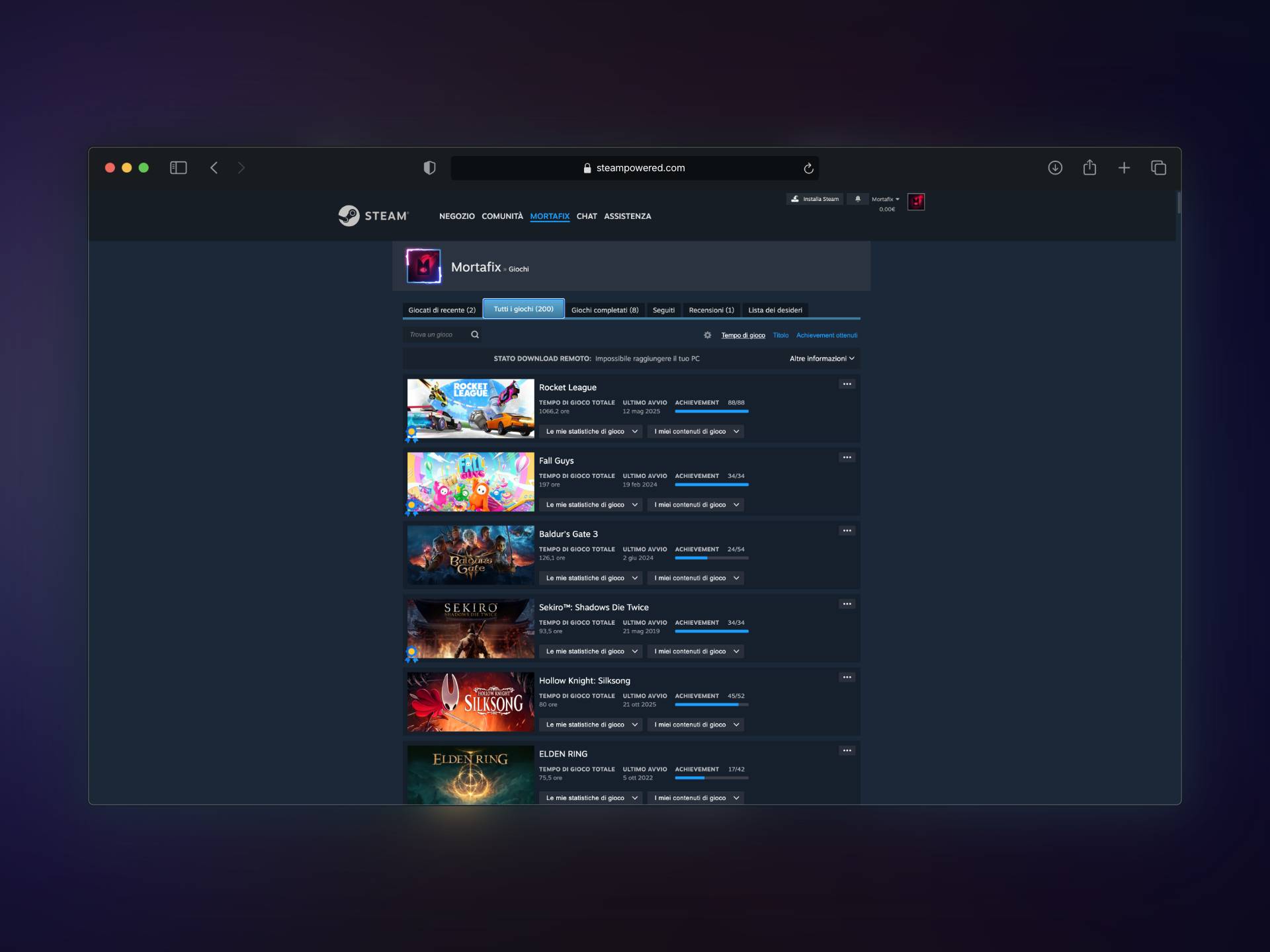The image size is (1270, 952).
Task: Click the steampowered.com address bar
Action: tap(635, 169)
